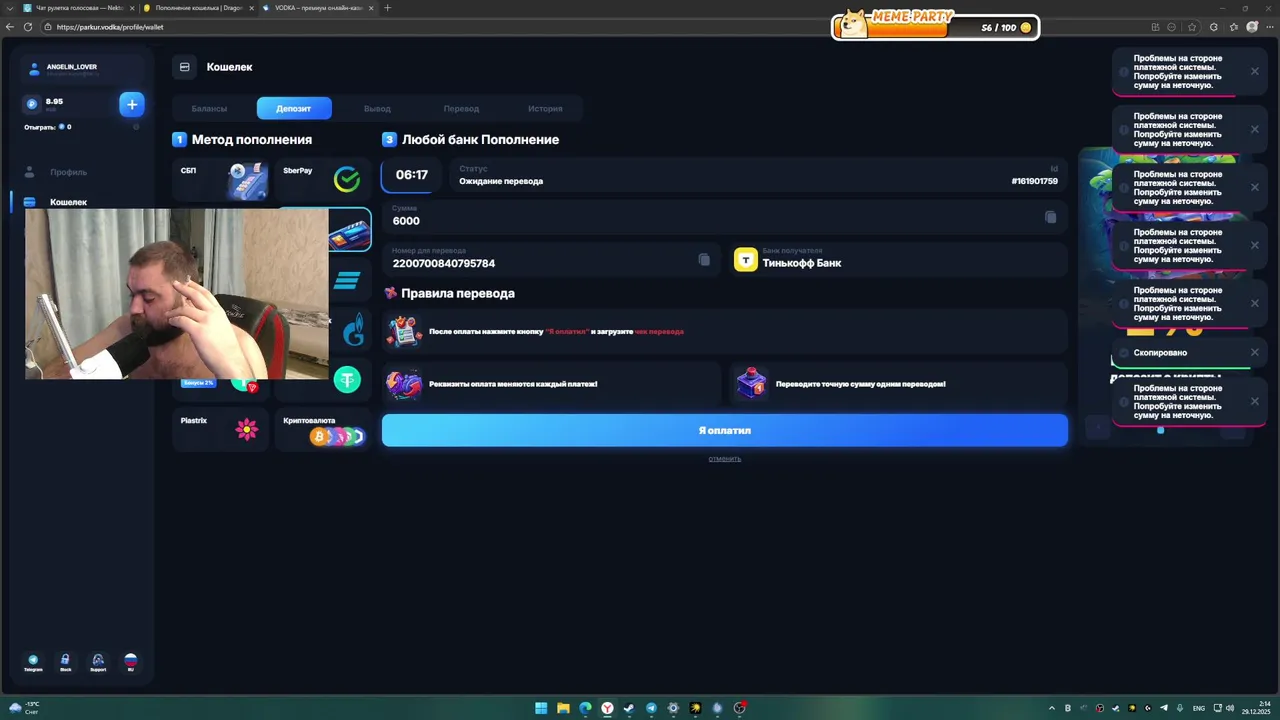Open Windows Start menu
This screenshot has width=1280, height=720.
tap(541, 708)
